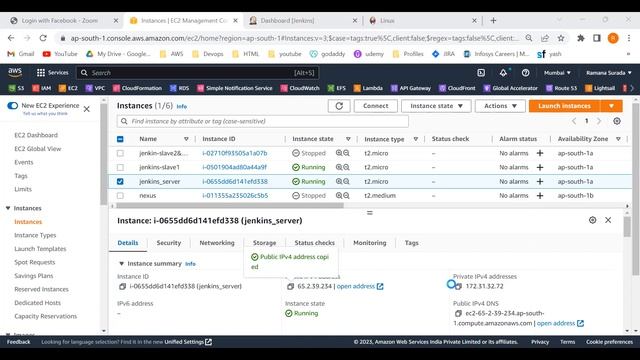Focus the Find instance filter field

(262, 121)
